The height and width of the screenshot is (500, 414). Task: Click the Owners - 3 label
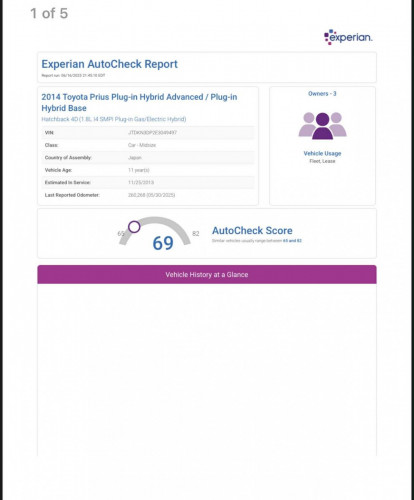point(322,94)
